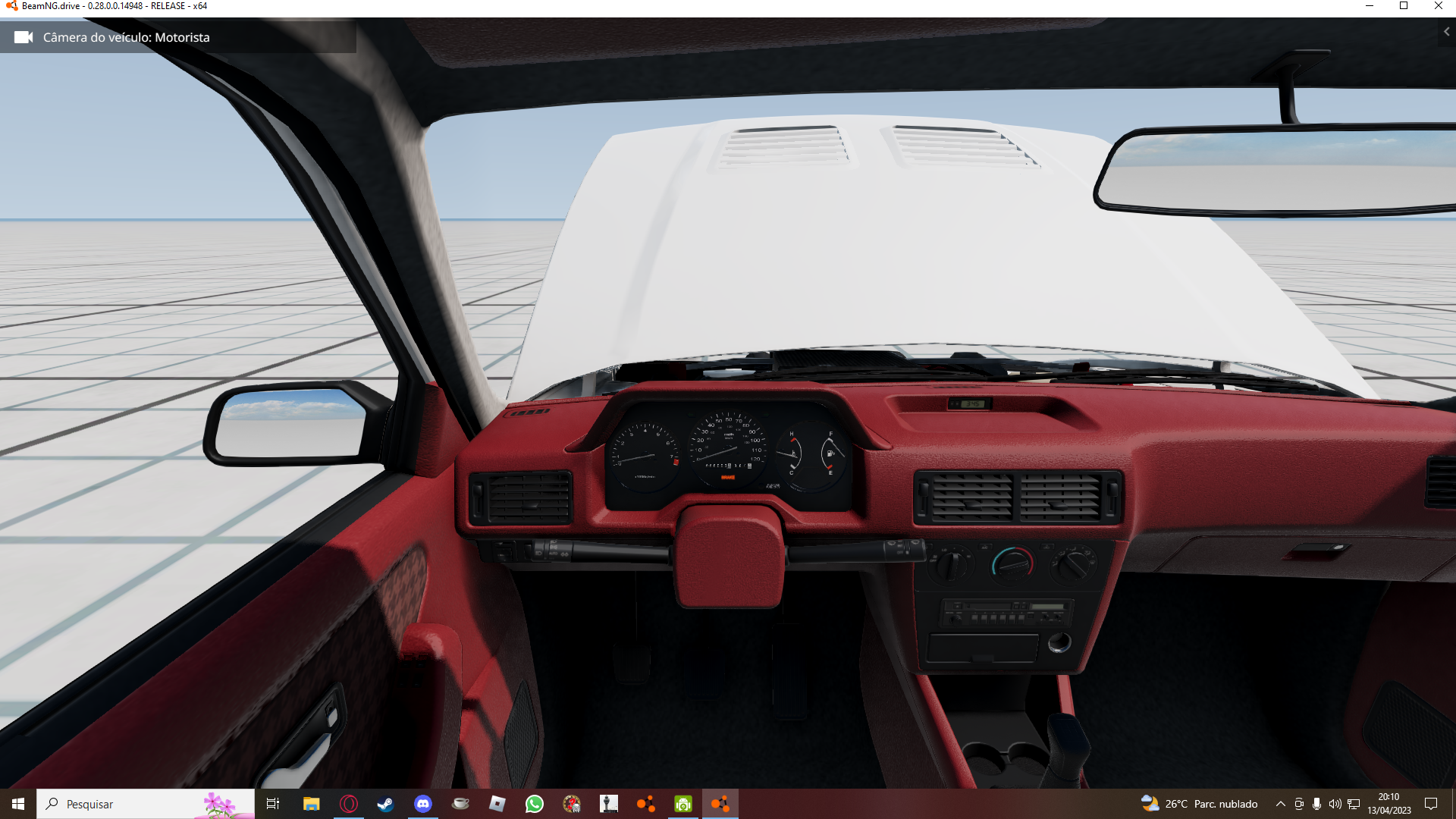This screenshot has width=1456, height=819.
Task: Open the volume control
Action: 1335,804
